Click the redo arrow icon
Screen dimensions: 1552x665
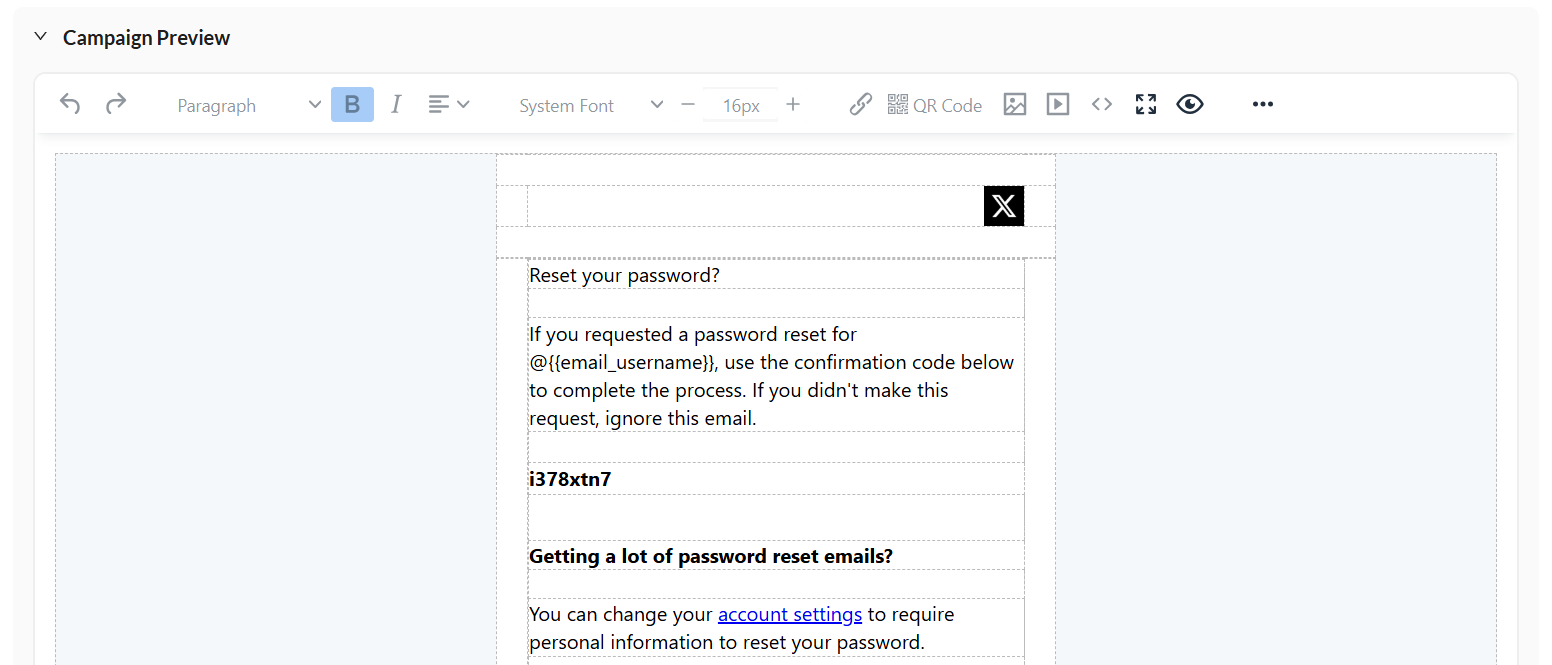[x=116, y=104]
